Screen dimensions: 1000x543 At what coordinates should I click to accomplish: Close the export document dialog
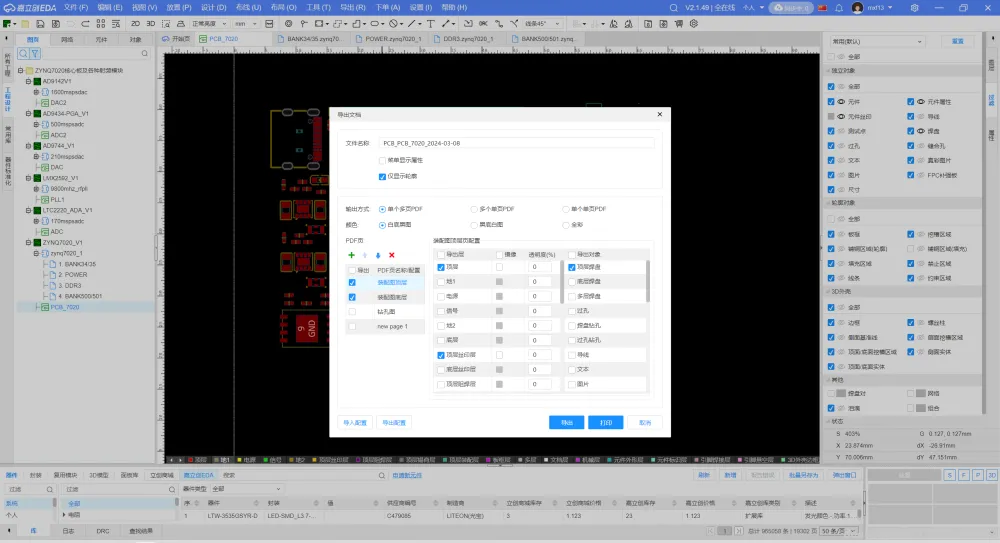point(659,115)
